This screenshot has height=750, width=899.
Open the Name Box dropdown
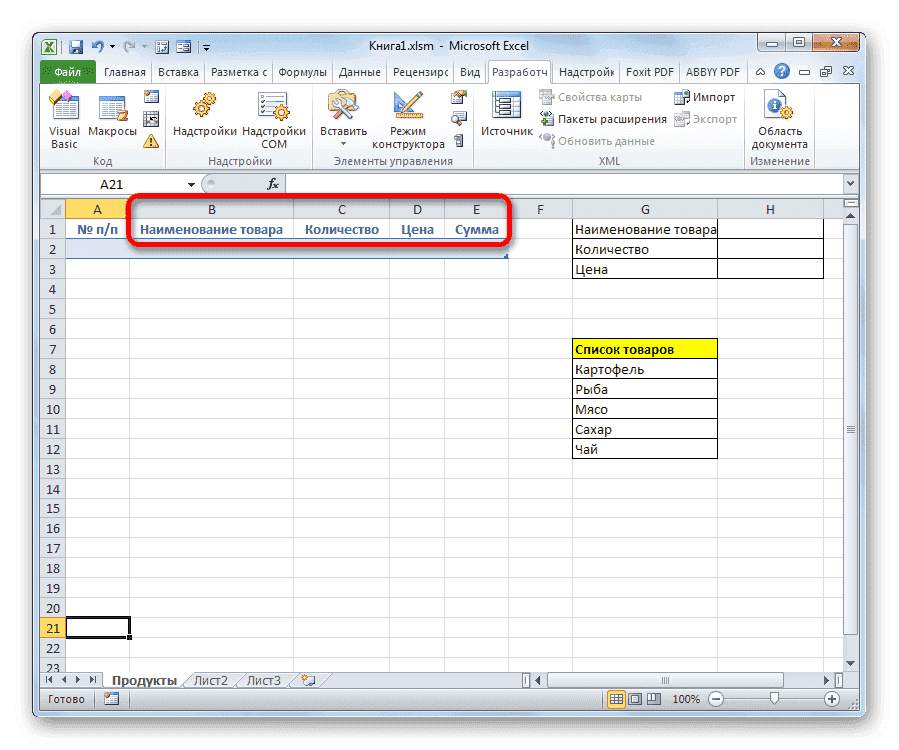click(x=190, y=184)
